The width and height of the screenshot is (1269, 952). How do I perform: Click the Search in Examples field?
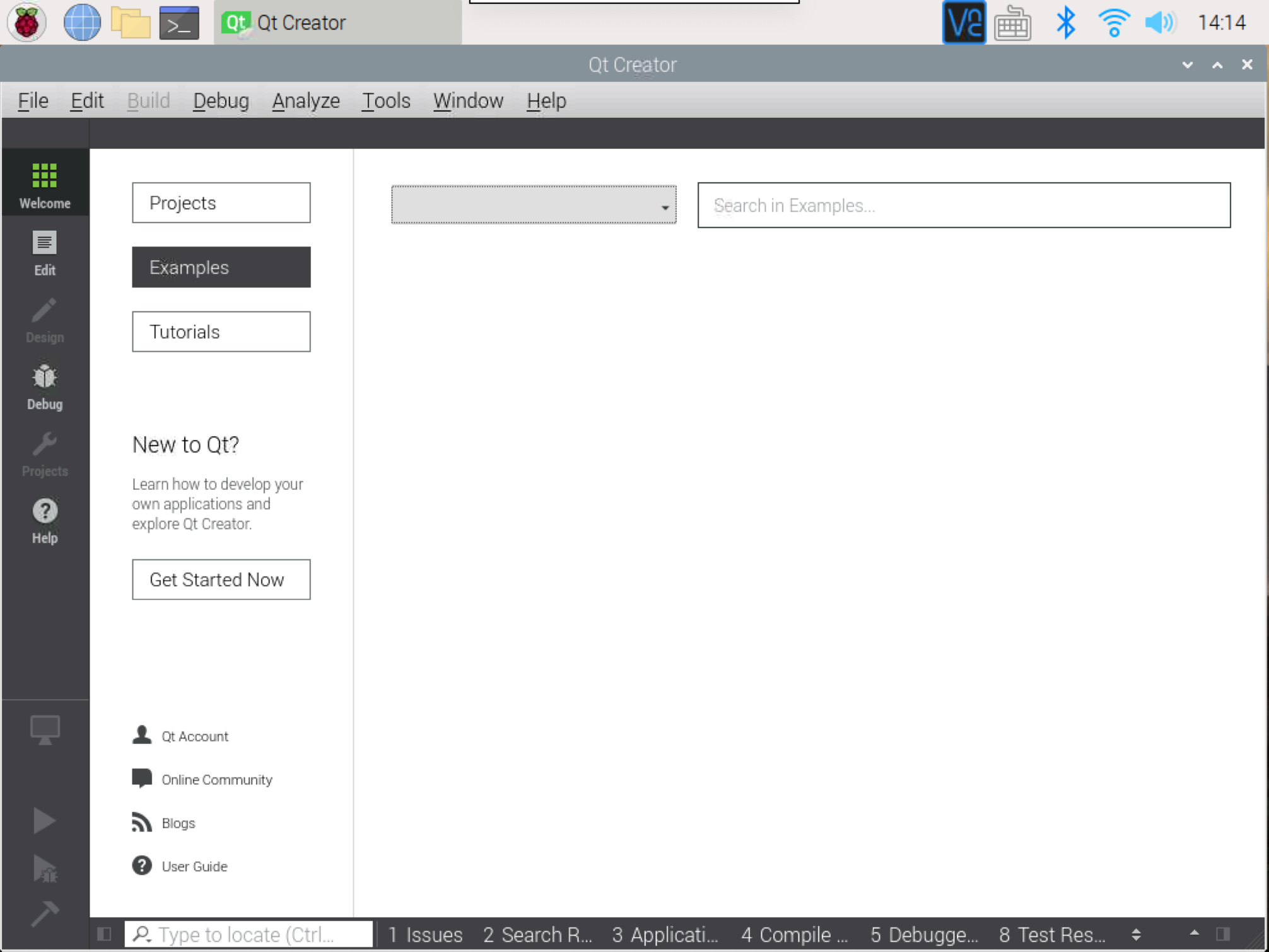[963, 205]
